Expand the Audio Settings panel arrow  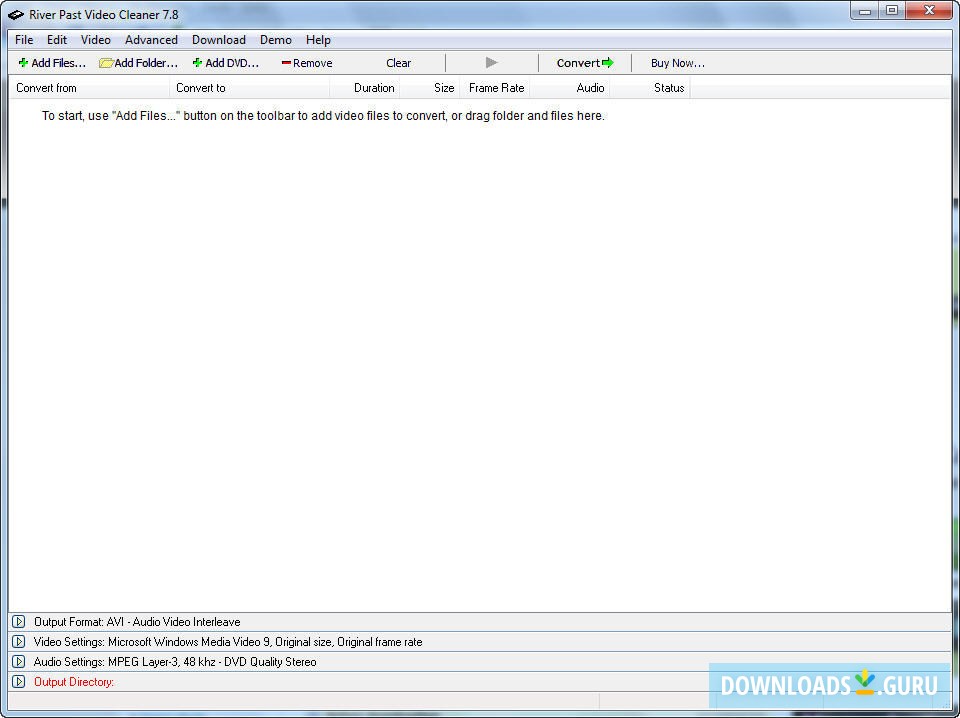[18, 662]
